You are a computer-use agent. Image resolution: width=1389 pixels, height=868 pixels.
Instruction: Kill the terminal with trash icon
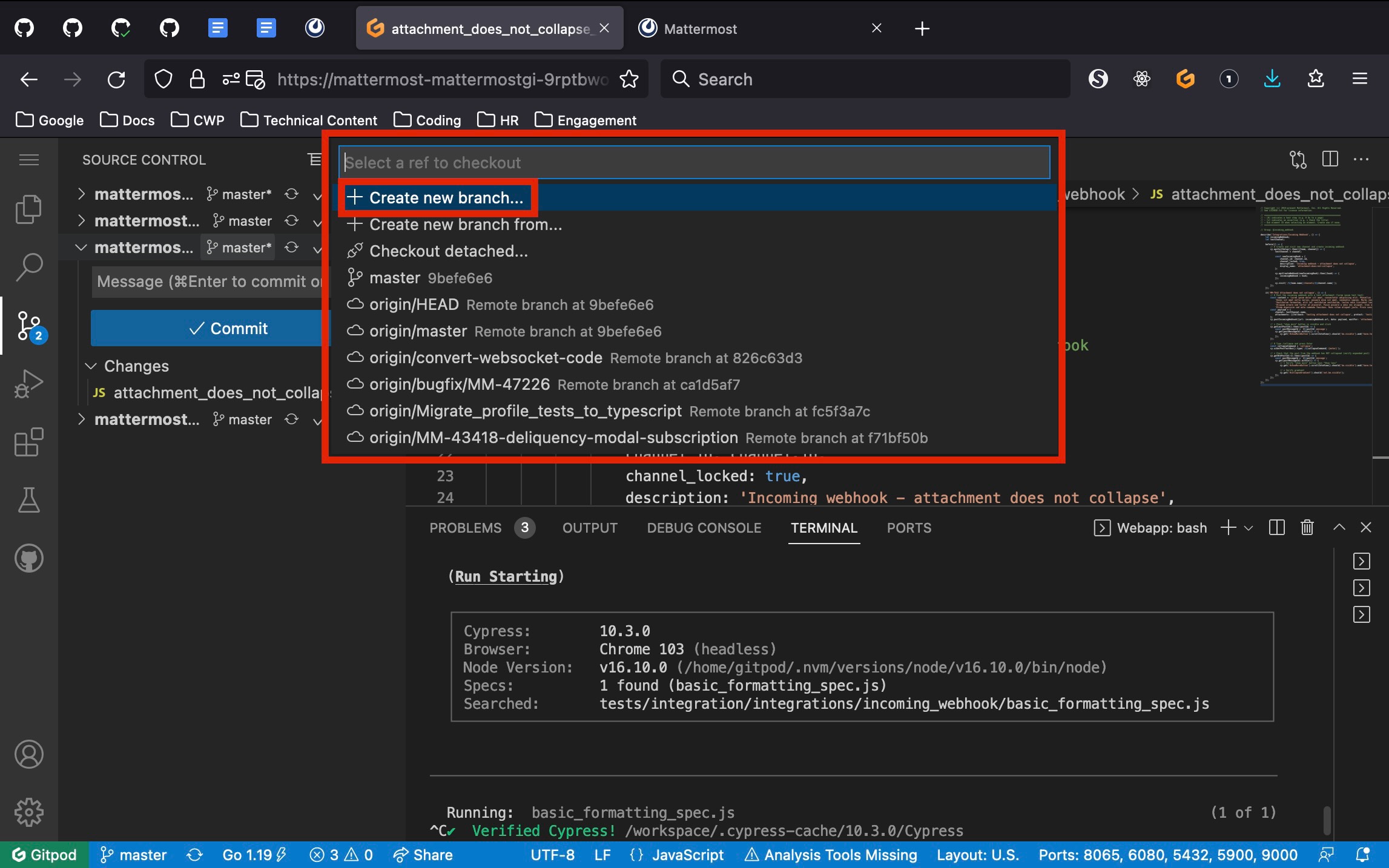point(1307,527)
